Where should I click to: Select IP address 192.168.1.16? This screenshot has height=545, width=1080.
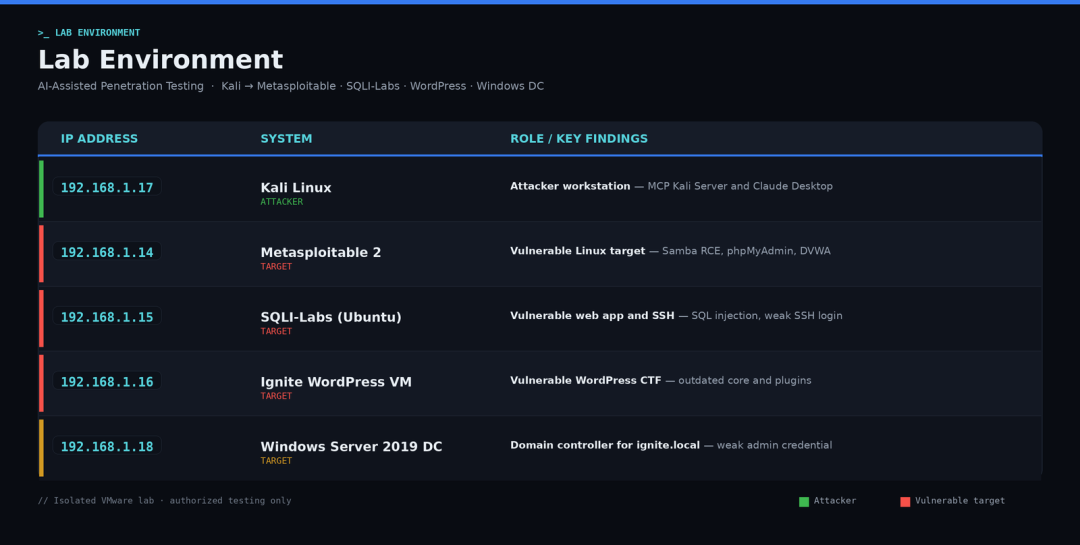click(x=107, y=381)
